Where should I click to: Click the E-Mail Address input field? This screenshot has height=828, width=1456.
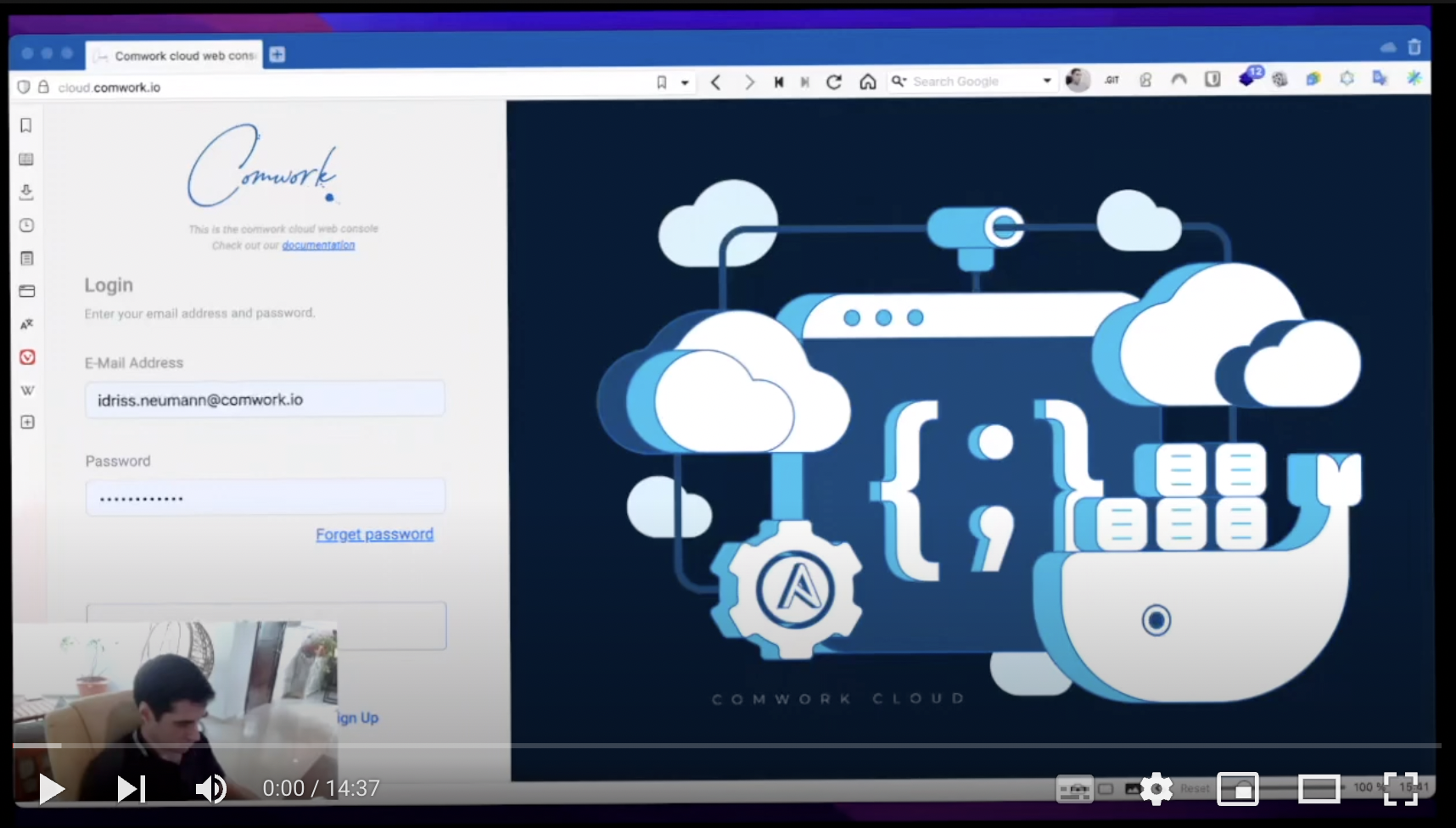(265, 400)
